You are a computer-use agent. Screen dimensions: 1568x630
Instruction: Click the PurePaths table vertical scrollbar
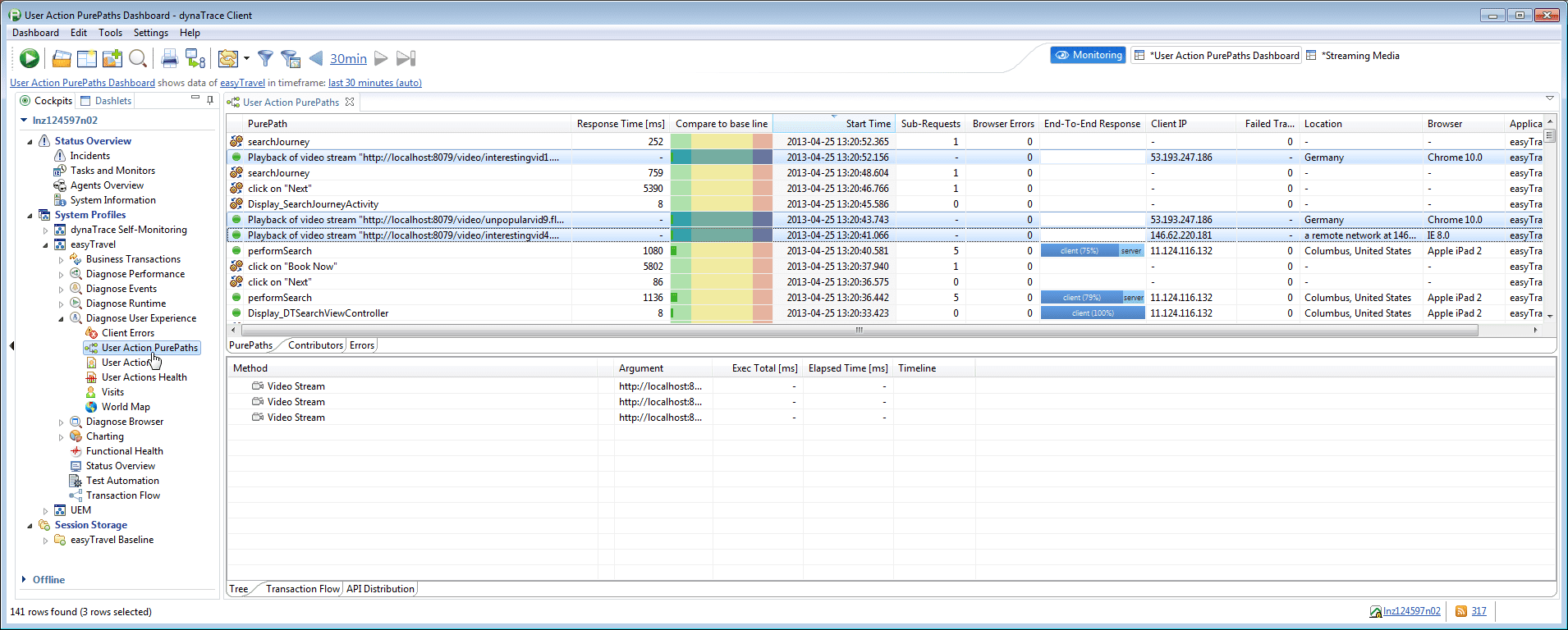[1550, 136]
